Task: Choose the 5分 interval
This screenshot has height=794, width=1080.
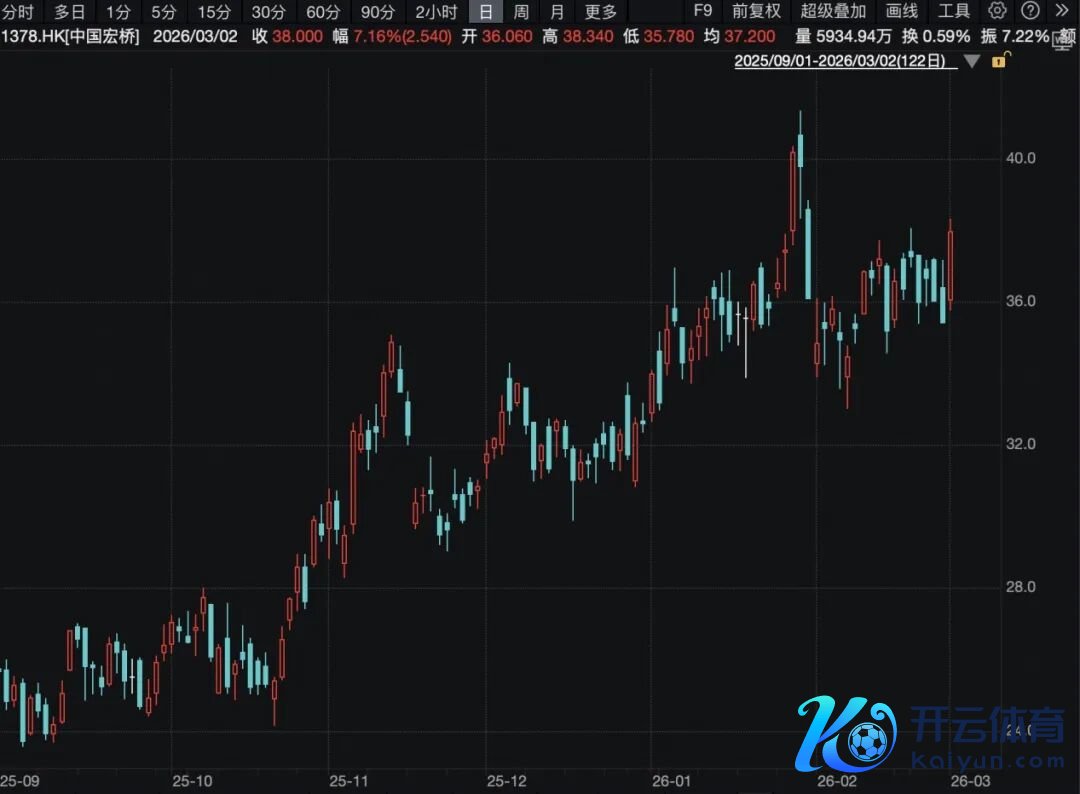Action: coord(162,12)
